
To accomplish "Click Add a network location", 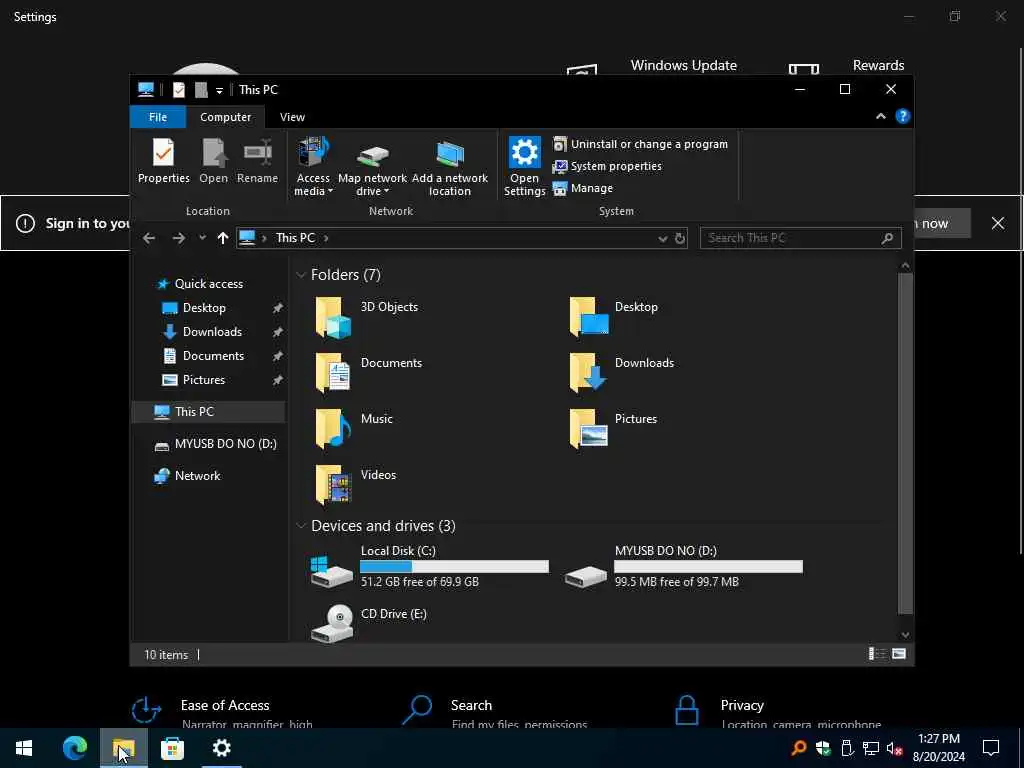I will [450, 167].
